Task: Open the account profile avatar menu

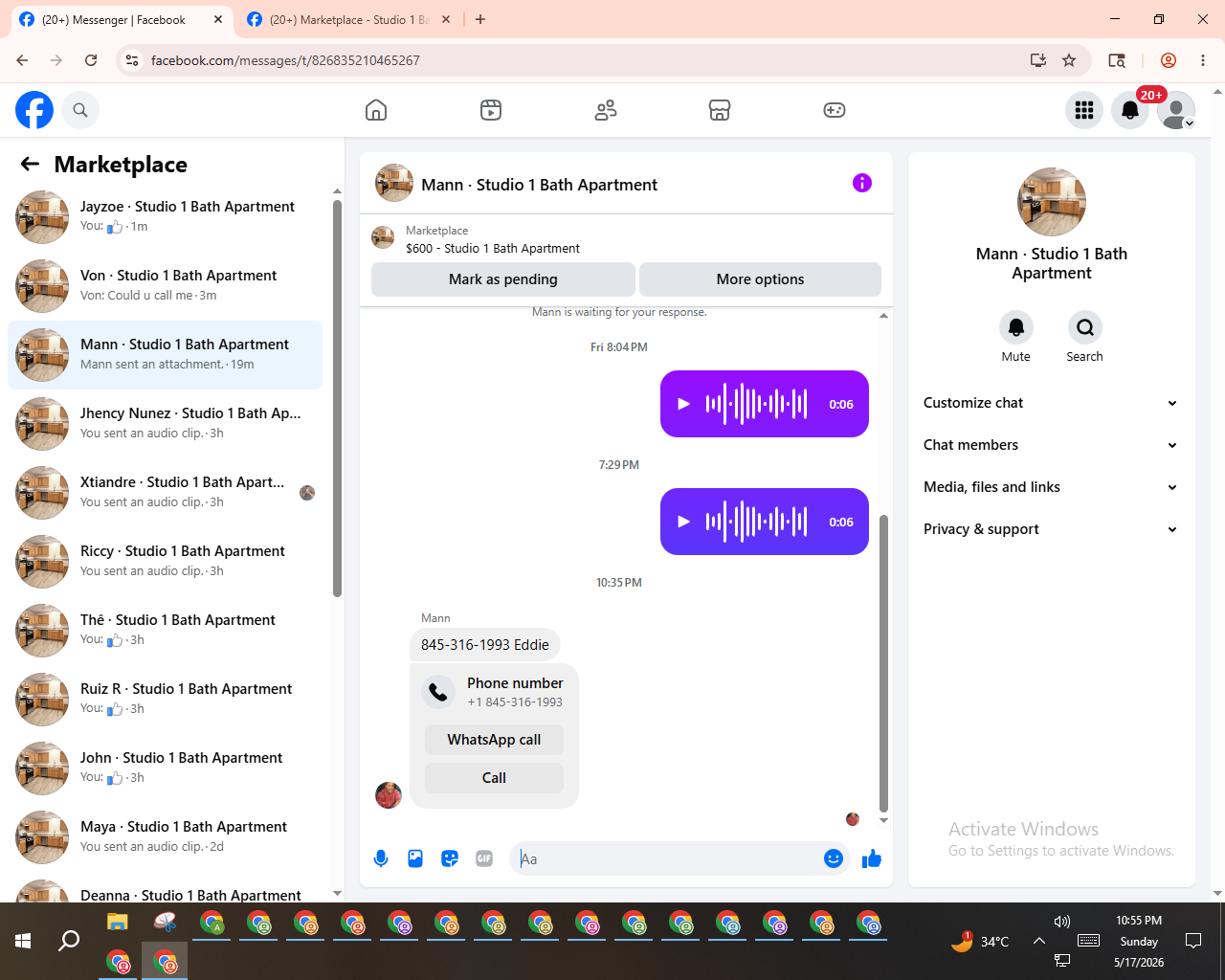Action: click(1176, 110)
